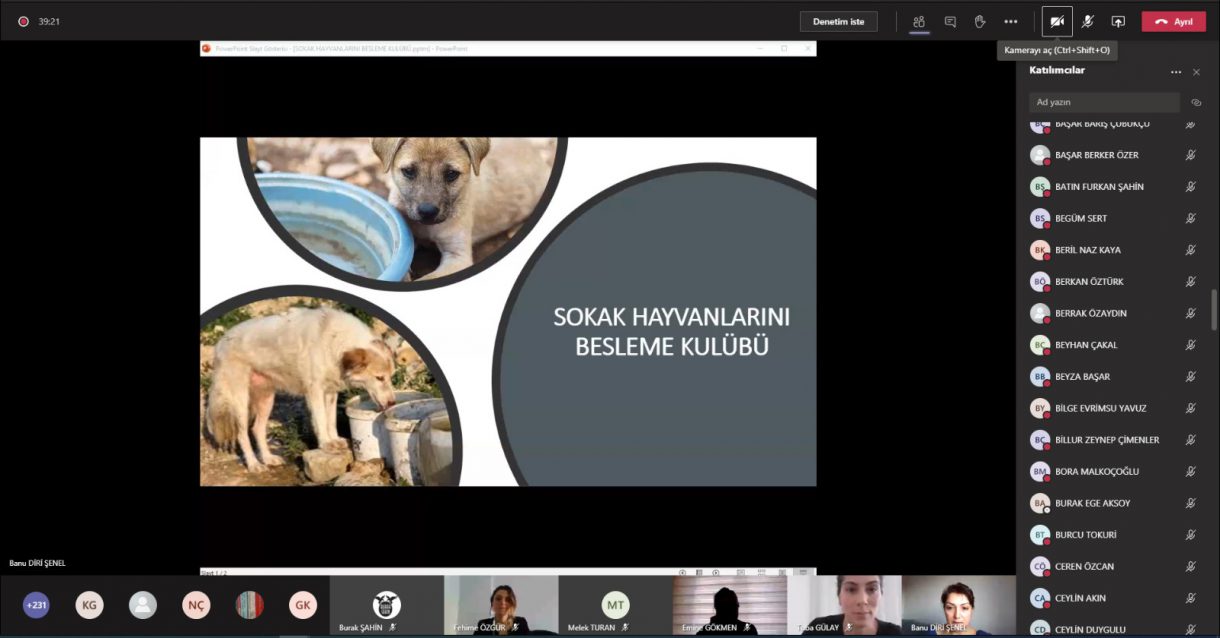Open the +231 more participants bubble
This screenshot has height=638, width=1220.
[36, 605]
